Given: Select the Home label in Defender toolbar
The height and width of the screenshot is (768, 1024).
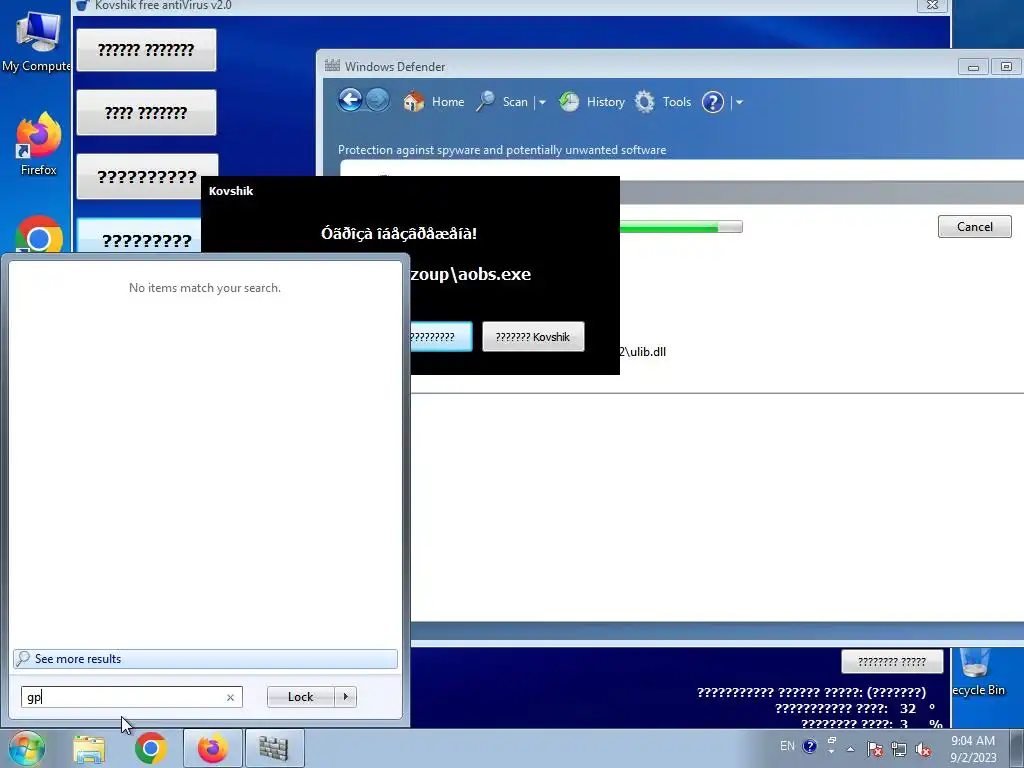Looking at the screenshot, I should (448, 102).
